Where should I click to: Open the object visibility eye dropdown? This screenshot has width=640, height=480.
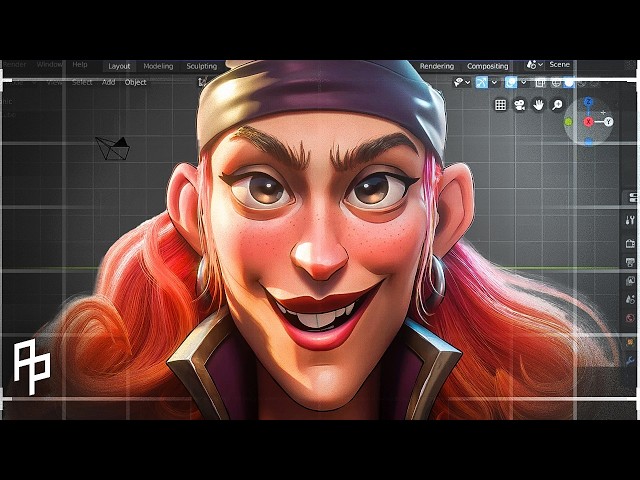click(462, 82)
